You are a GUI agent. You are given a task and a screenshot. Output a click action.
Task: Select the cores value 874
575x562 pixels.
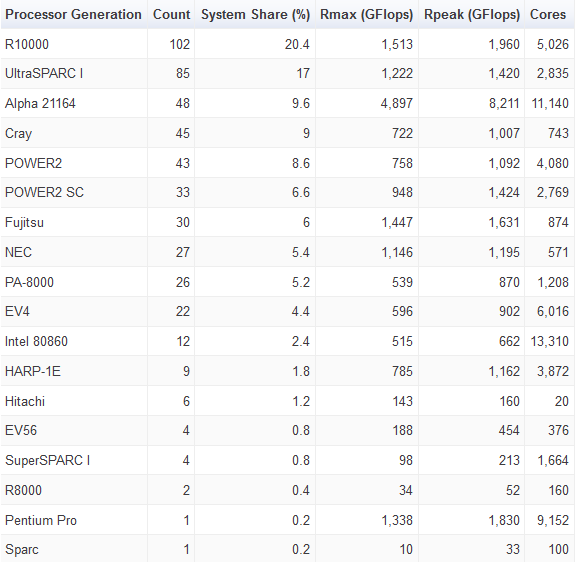(558, 223)
